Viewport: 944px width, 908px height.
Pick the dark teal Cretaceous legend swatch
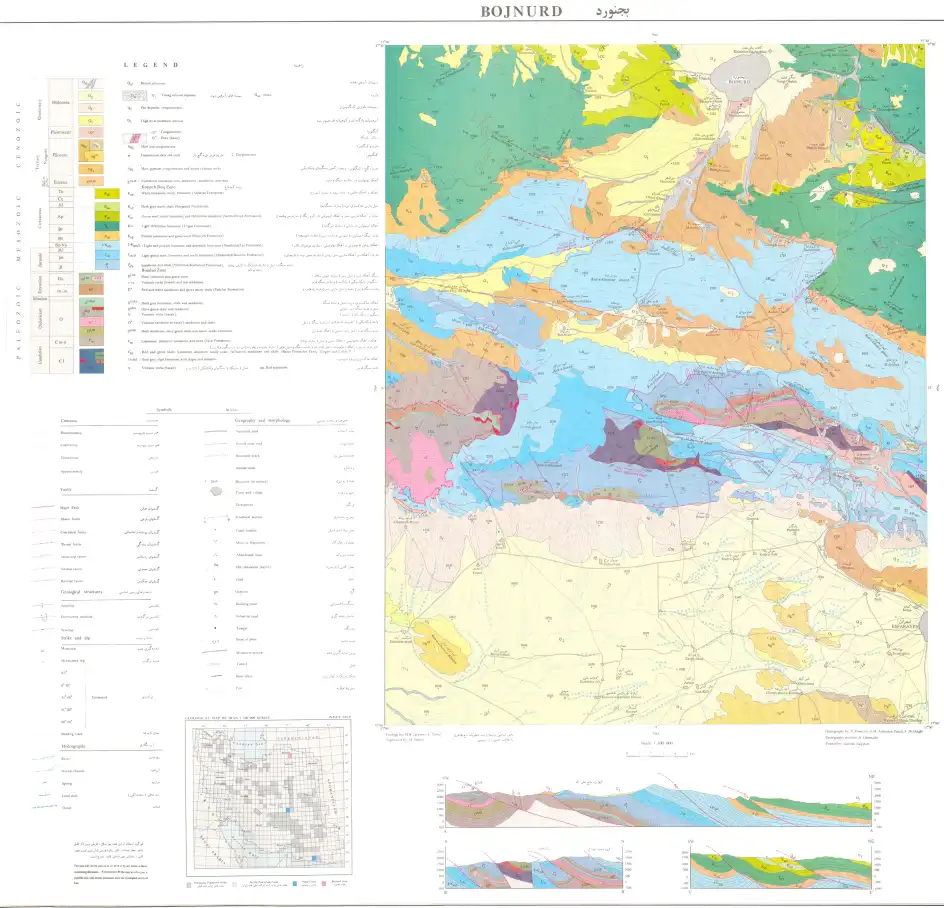pyautogui.click(x=107, y=226)
